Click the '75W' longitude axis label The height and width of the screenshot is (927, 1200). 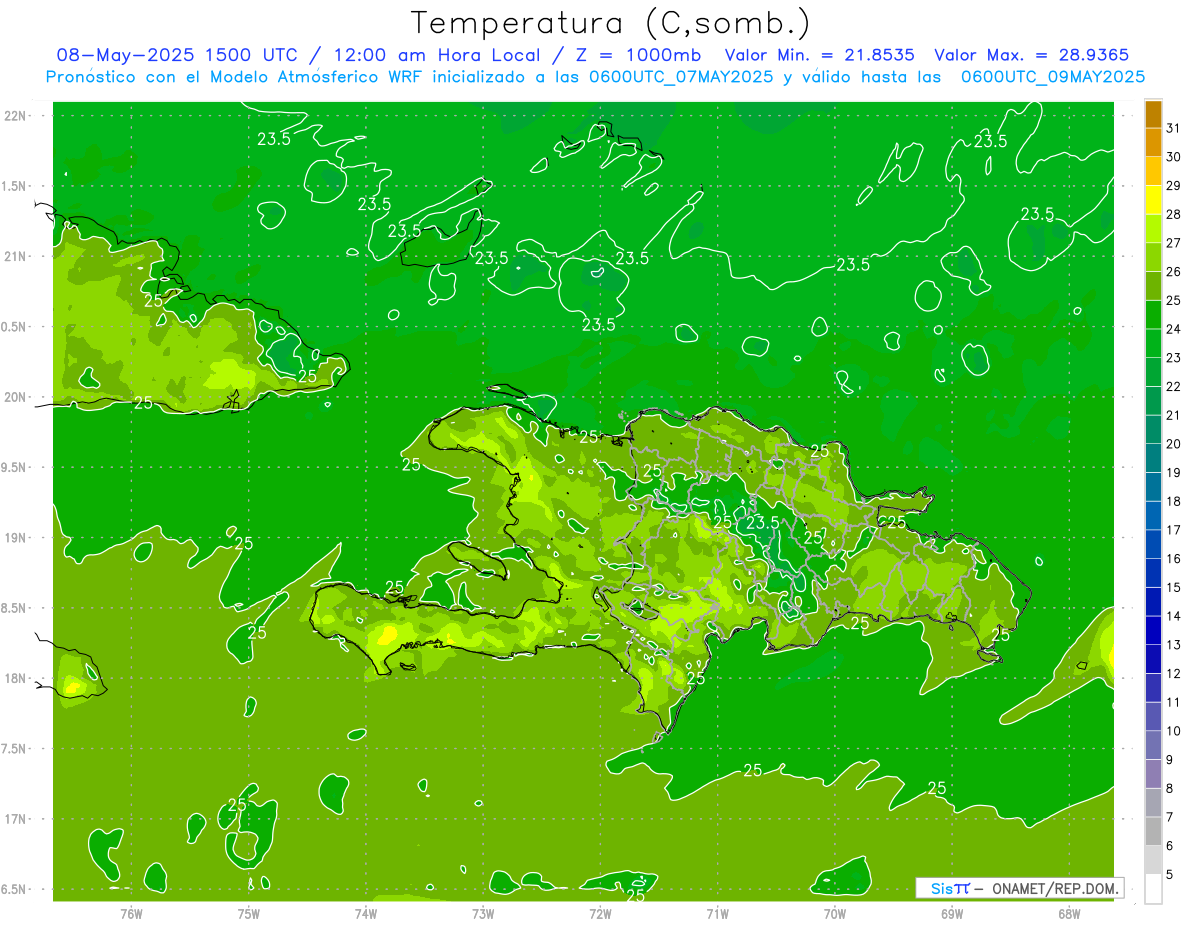[249, 914]
